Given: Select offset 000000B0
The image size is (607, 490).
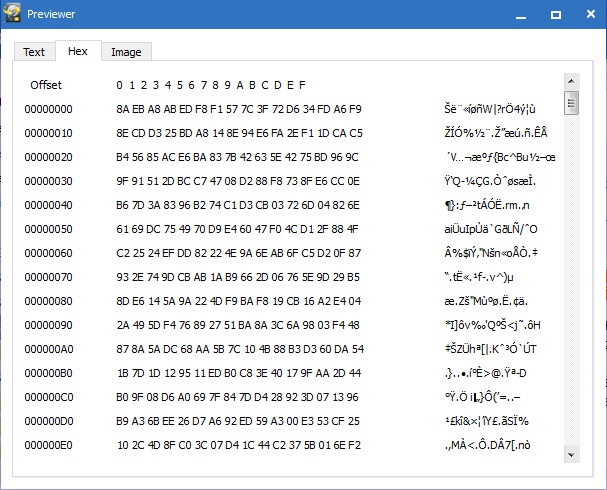Looking at the screenshot, I should (48, 373).
